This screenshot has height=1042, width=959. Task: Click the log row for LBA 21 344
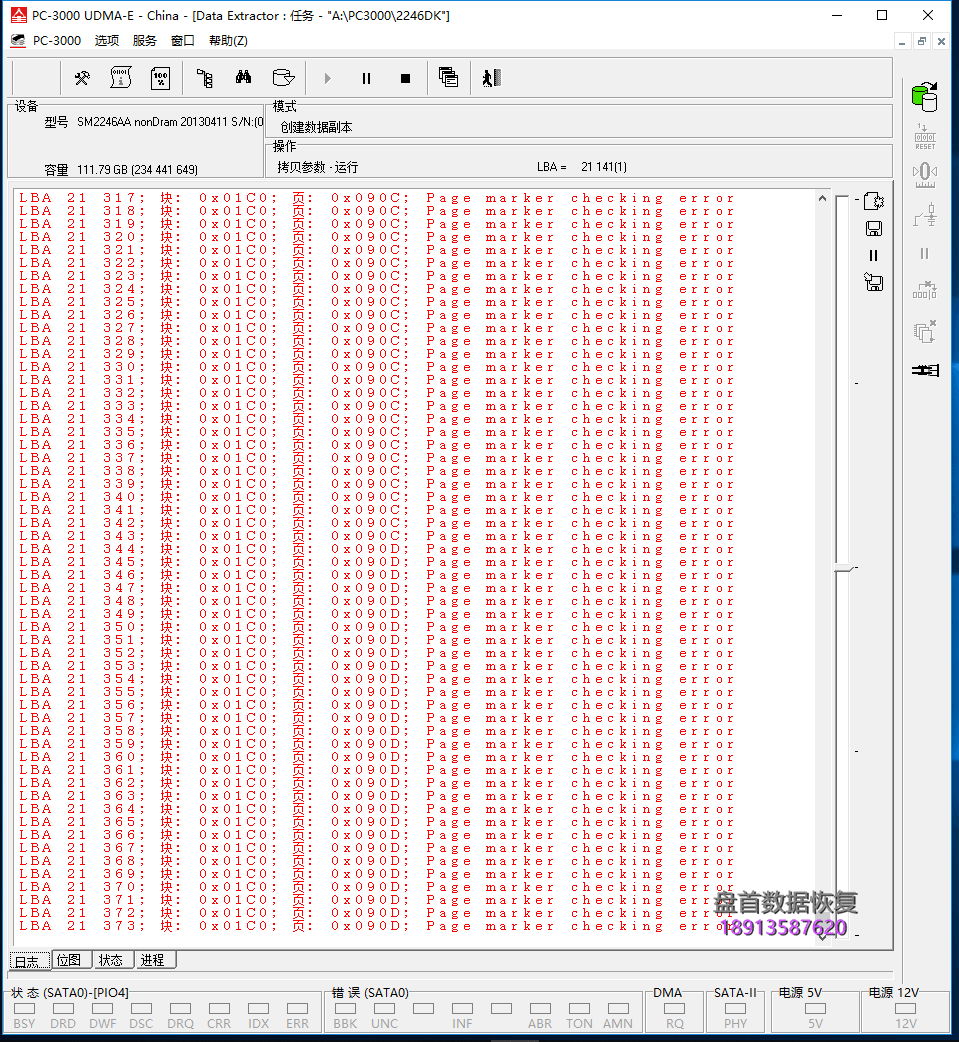377,549
